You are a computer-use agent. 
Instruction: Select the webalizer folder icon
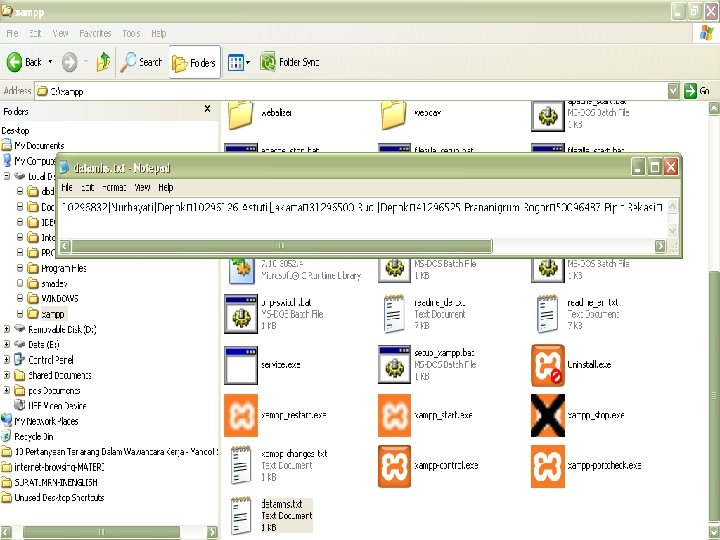pos(241,115)
